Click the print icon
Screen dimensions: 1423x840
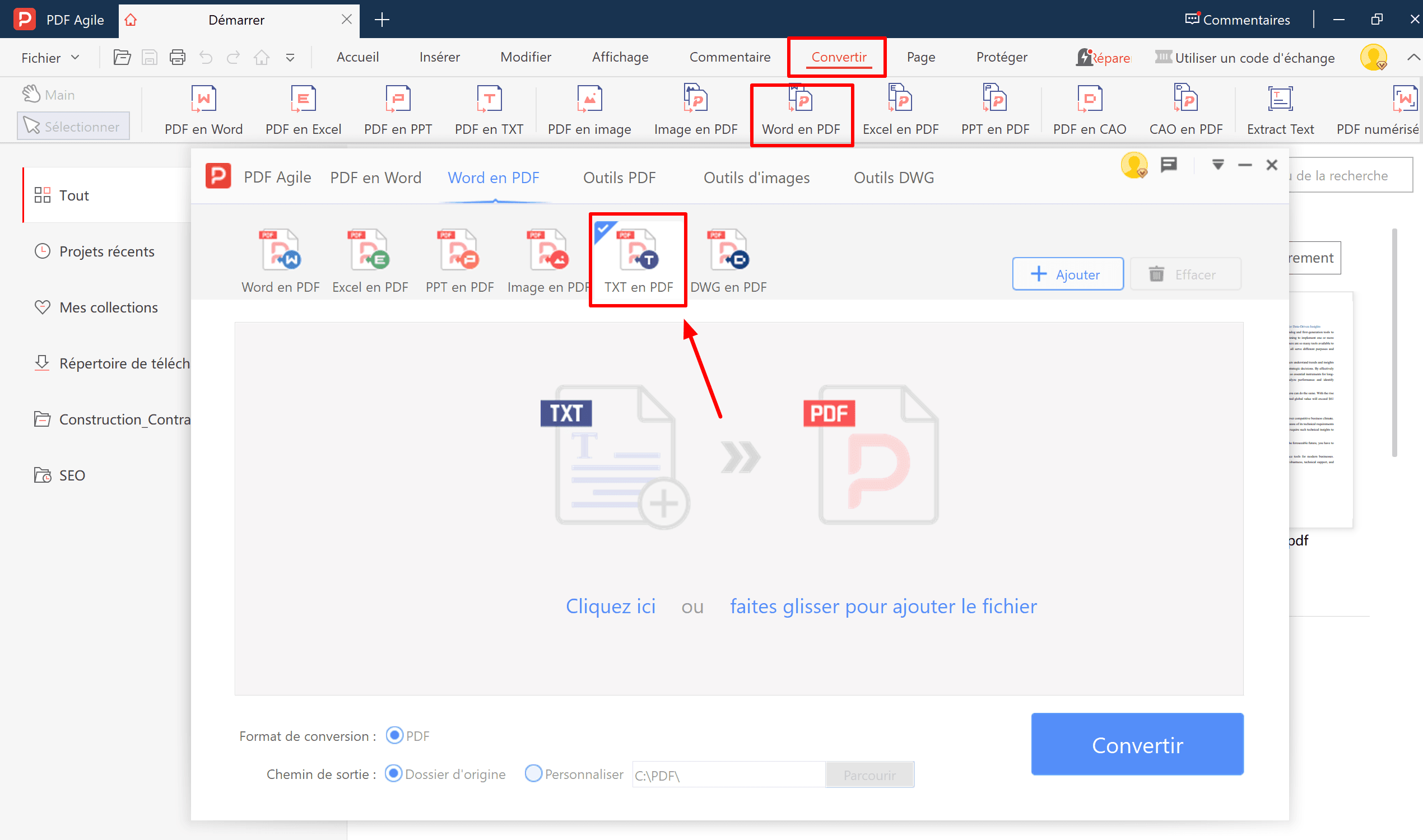pyautogui.click(x=177, y=57)
